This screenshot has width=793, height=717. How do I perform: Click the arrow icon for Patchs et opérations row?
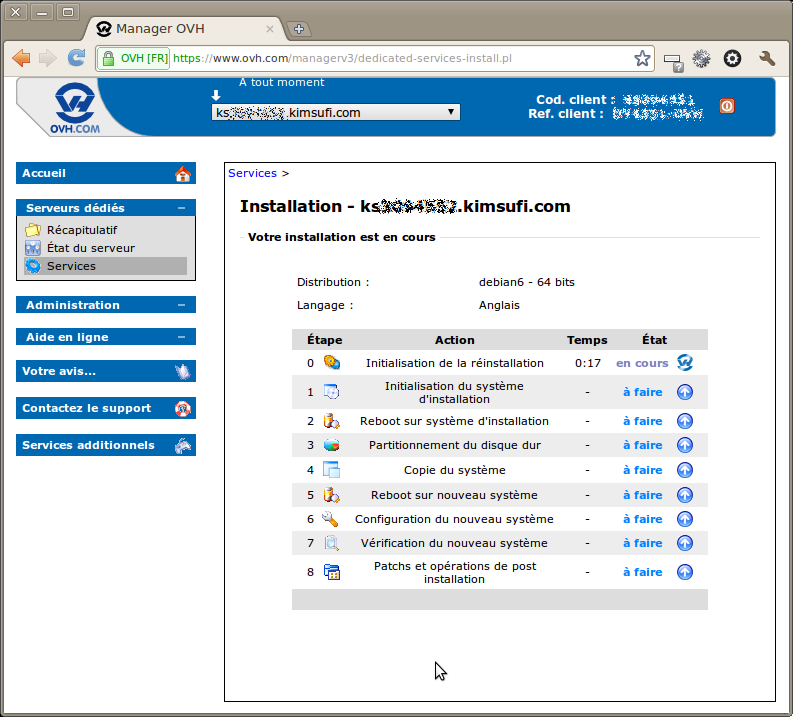click(x=685, y=572)
